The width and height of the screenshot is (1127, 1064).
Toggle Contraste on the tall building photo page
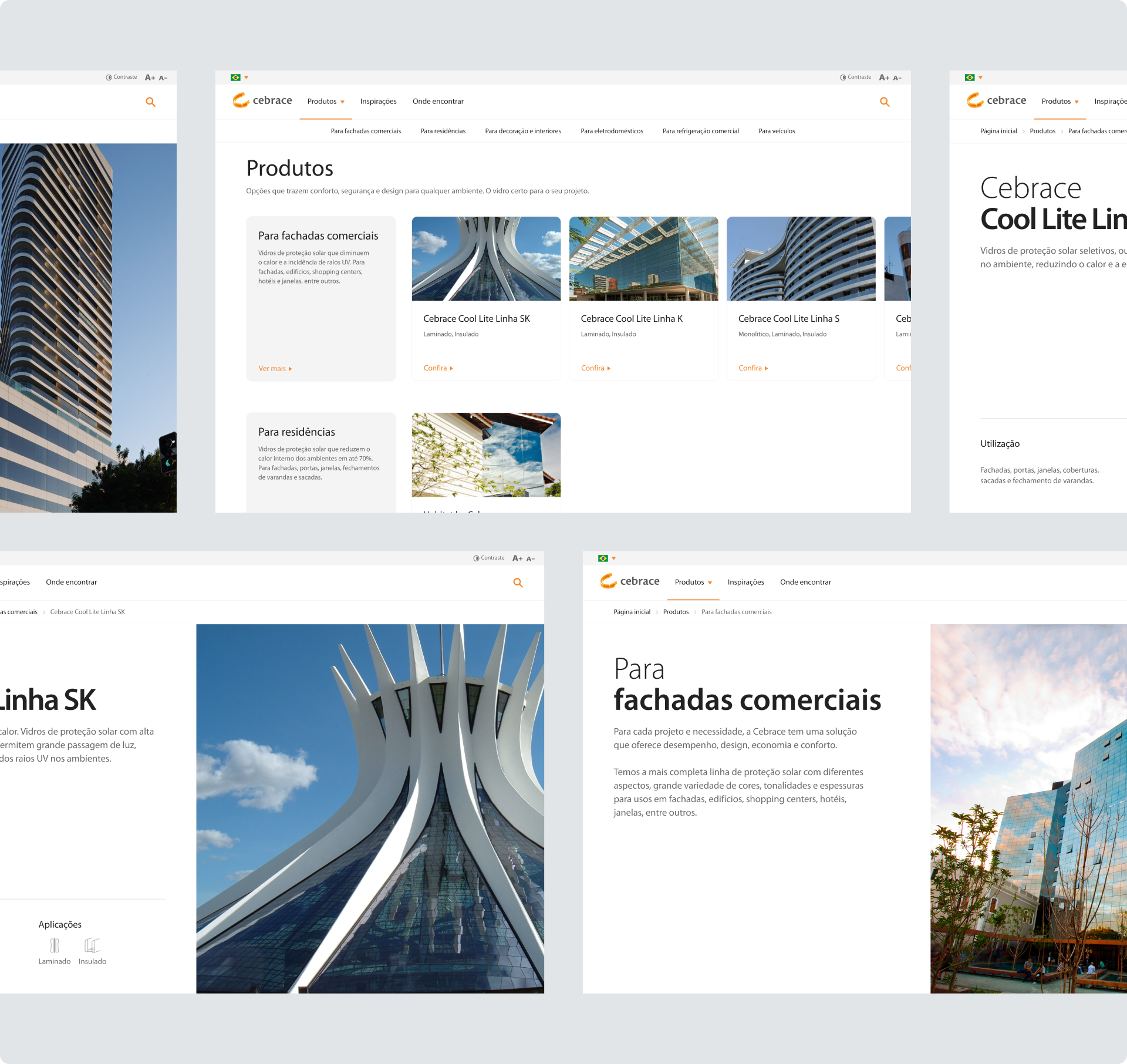[121, 78]
